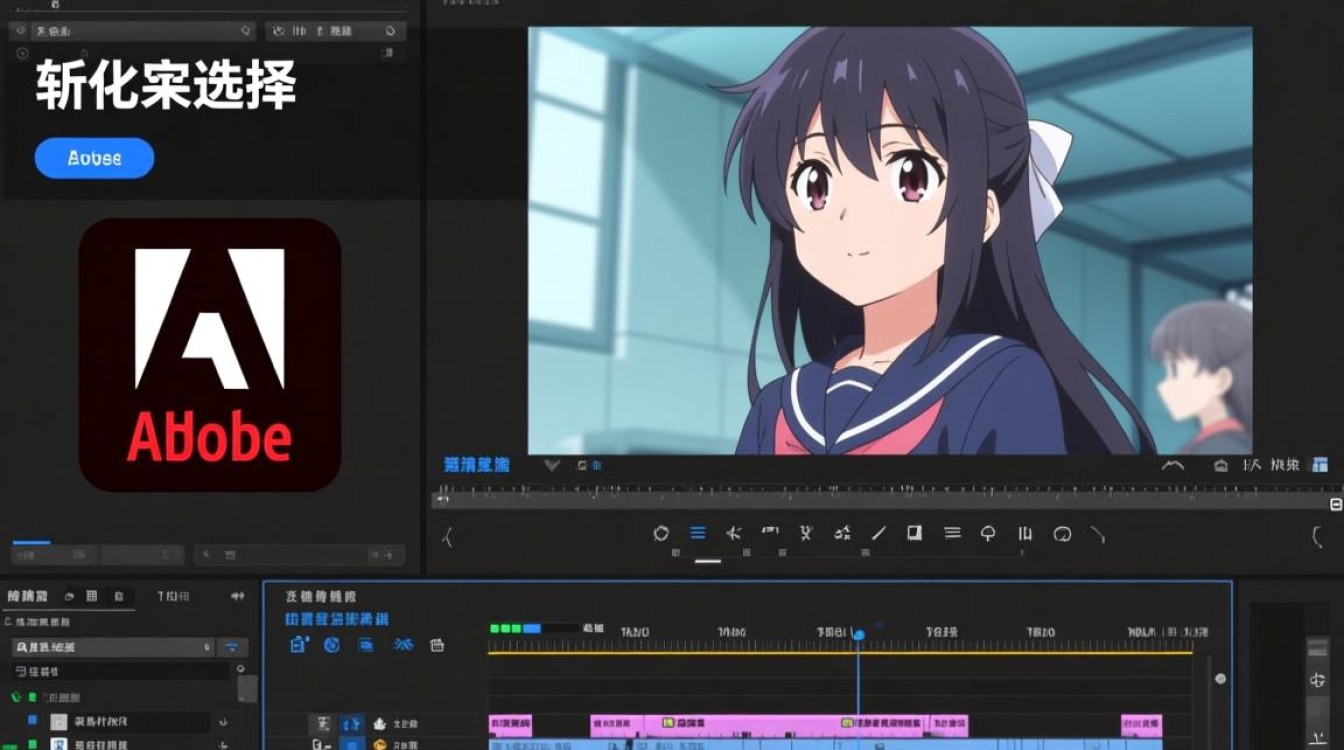
Task: Click the search field in the lower-left panel
Action: point(112,647)
